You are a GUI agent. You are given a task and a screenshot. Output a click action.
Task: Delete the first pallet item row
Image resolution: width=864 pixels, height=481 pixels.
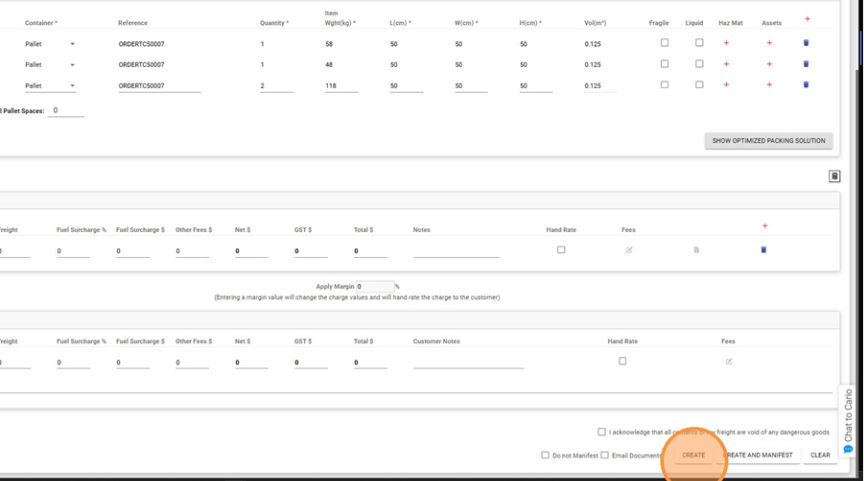806,43
